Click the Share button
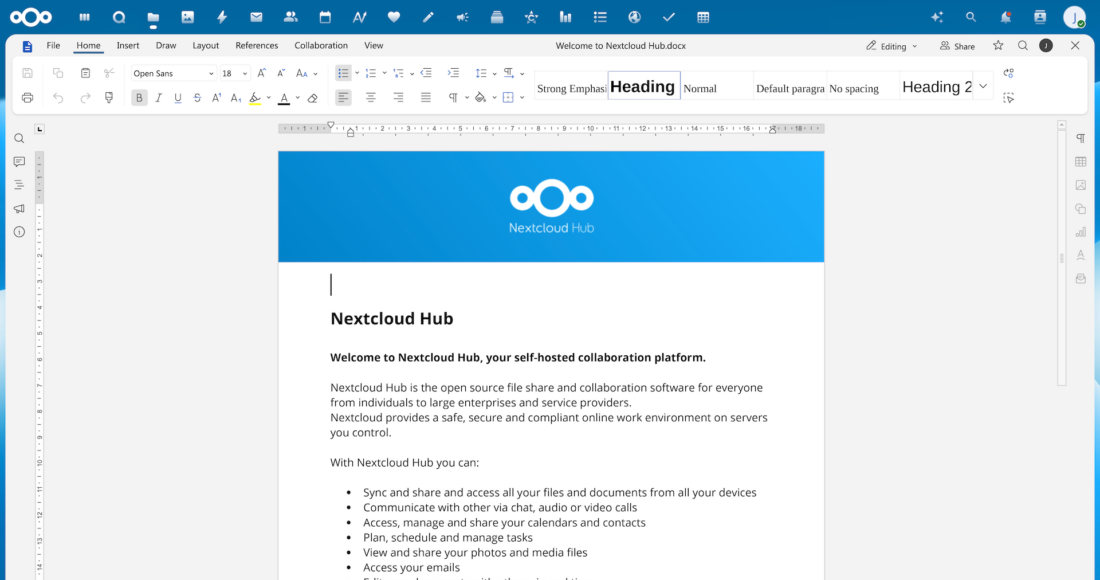Screen dimensions: 1100x580 coord(957,46)
